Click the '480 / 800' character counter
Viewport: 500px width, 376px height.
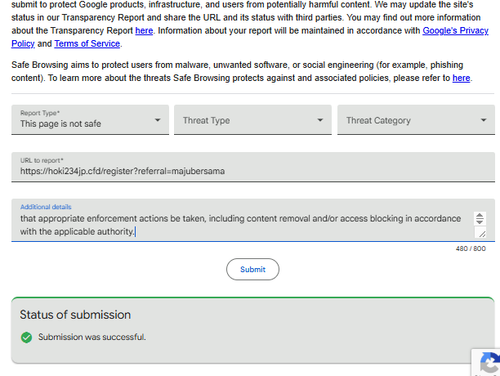tap(471, 249)
